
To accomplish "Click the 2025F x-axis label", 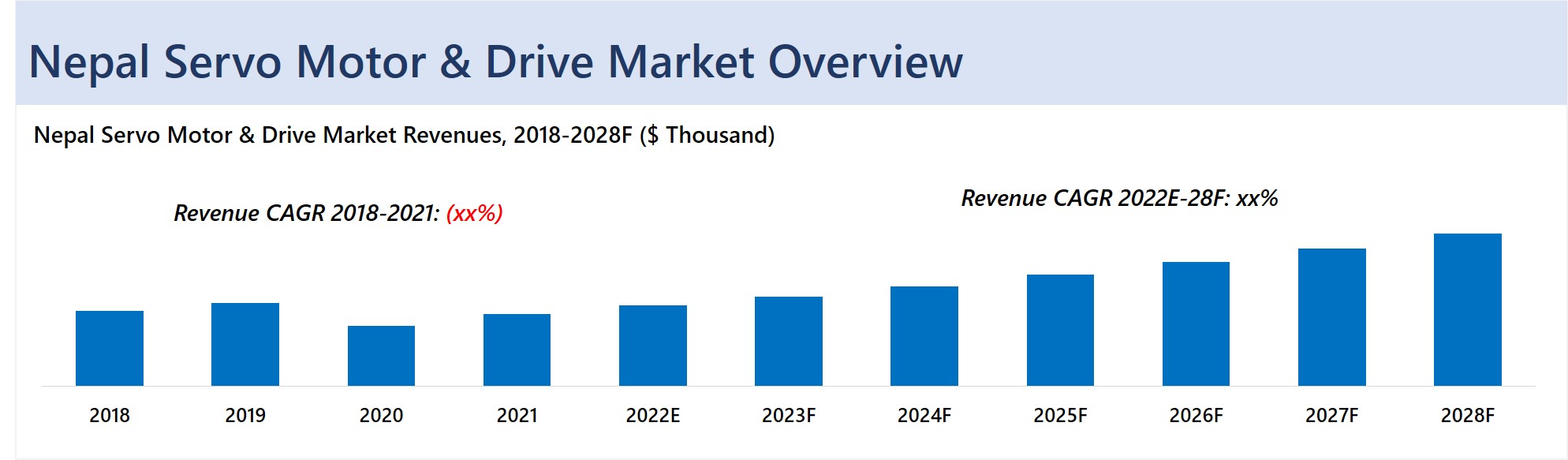I will 1060,415.
